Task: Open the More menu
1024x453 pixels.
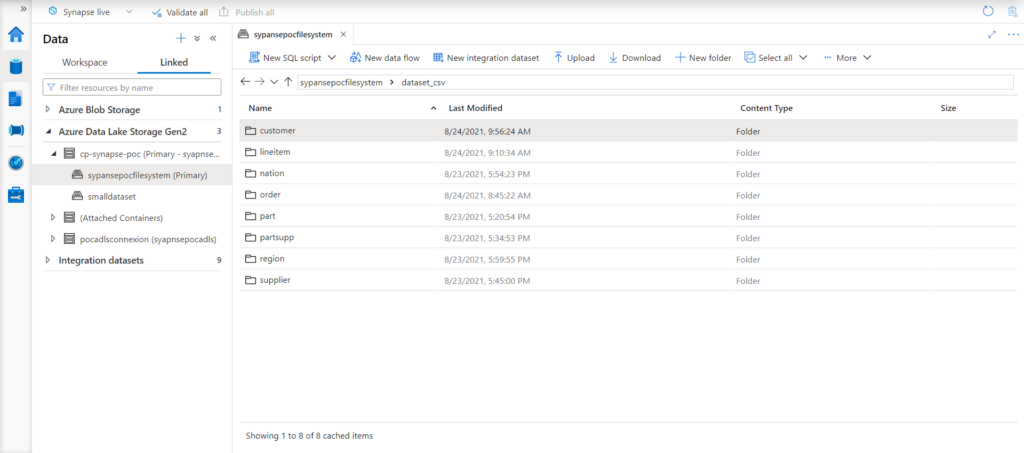Action: pyautogui.click(x=847, y=57)
